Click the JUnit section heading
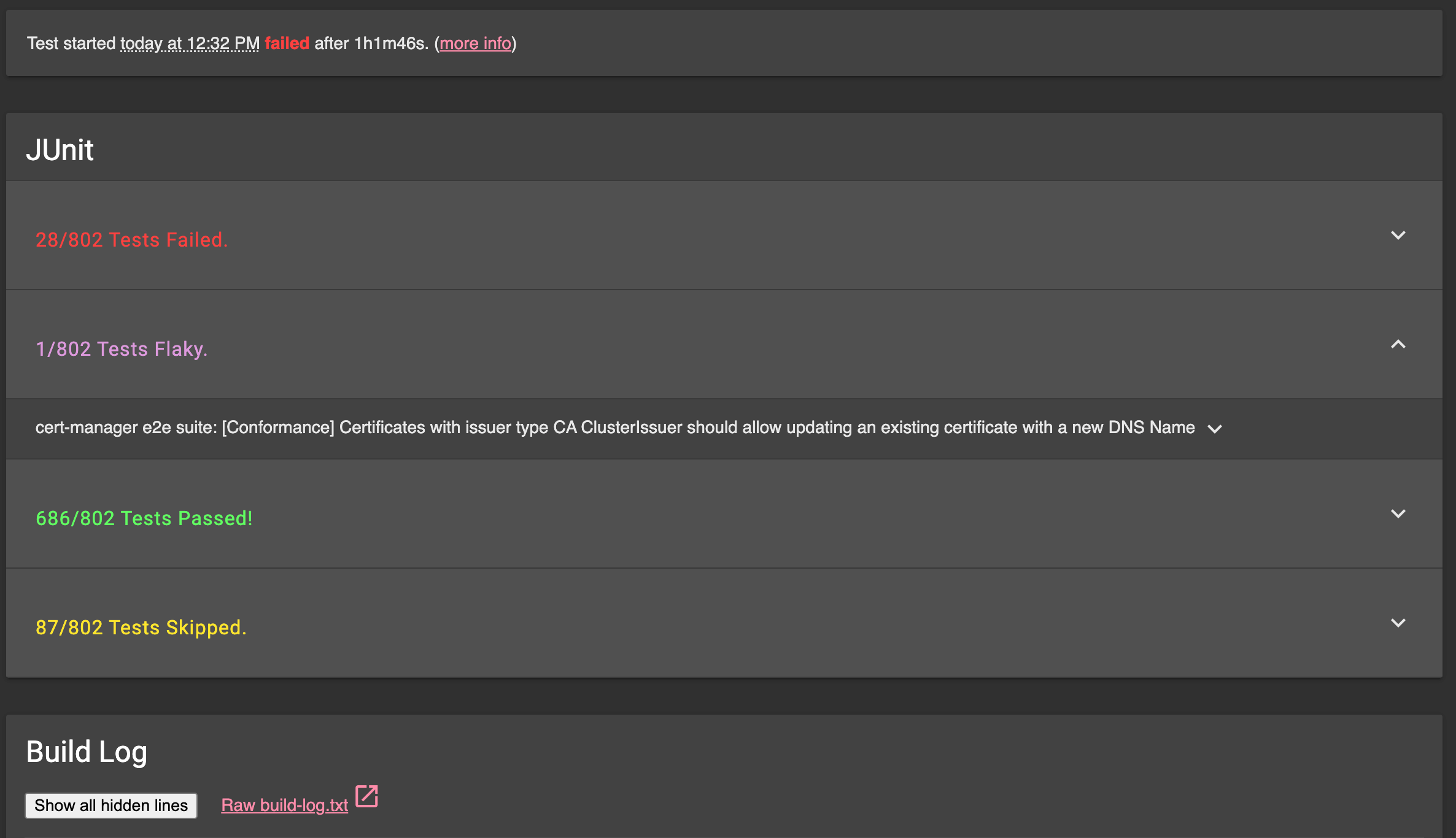Viewport: 1456px width, 838px height. click(x=60, y=150)
